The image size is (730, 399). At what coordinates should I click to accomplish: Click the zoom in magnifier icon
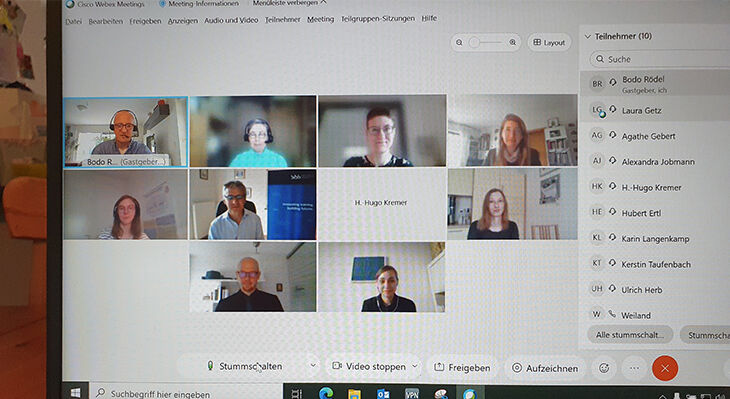pyautogui.click(x=513, y=42)
